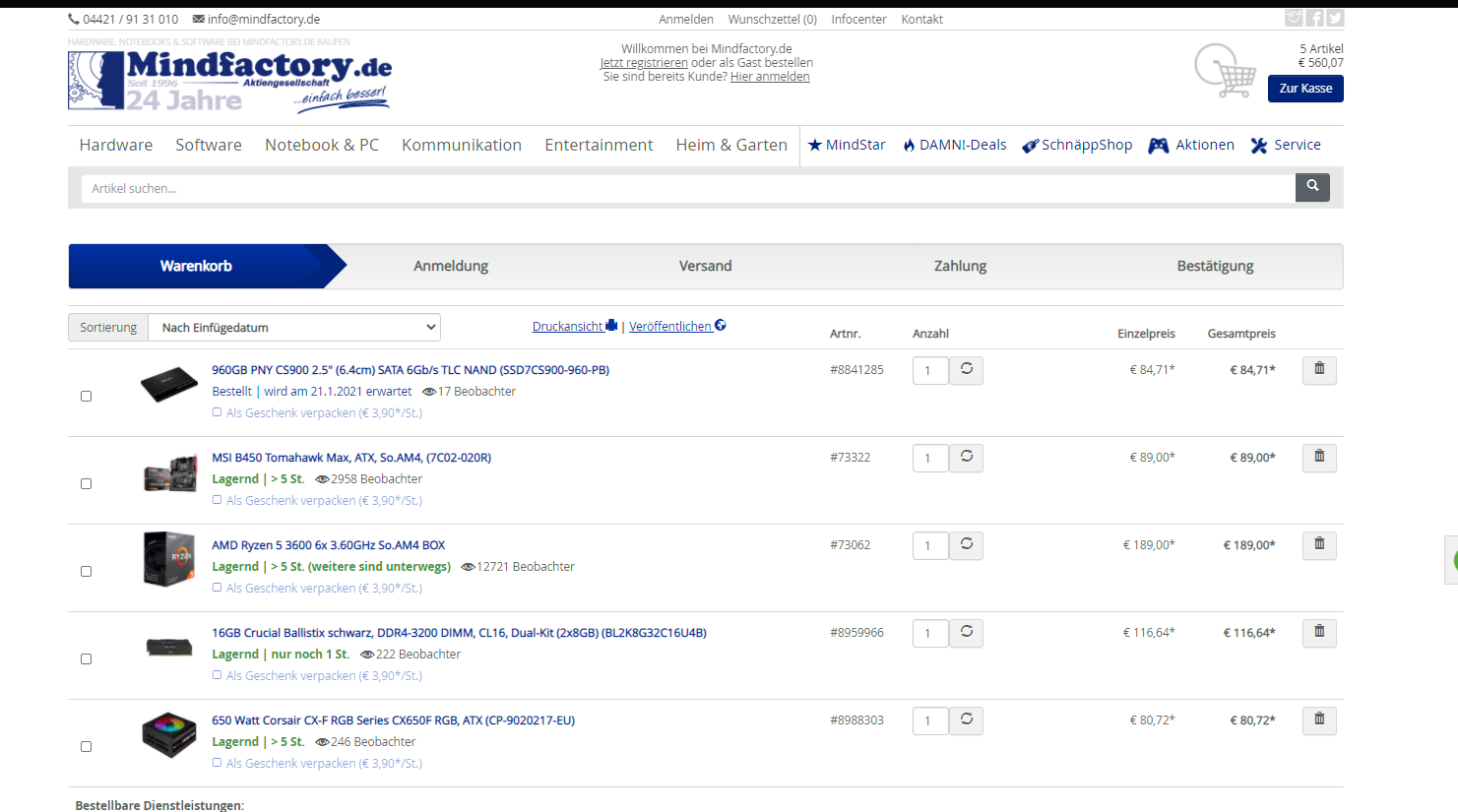The height and width of the screenshot is (812, 1458).
Task: Enable gift wrapping for Corsair CX650F PSU
Action: [x=217, y=763]
